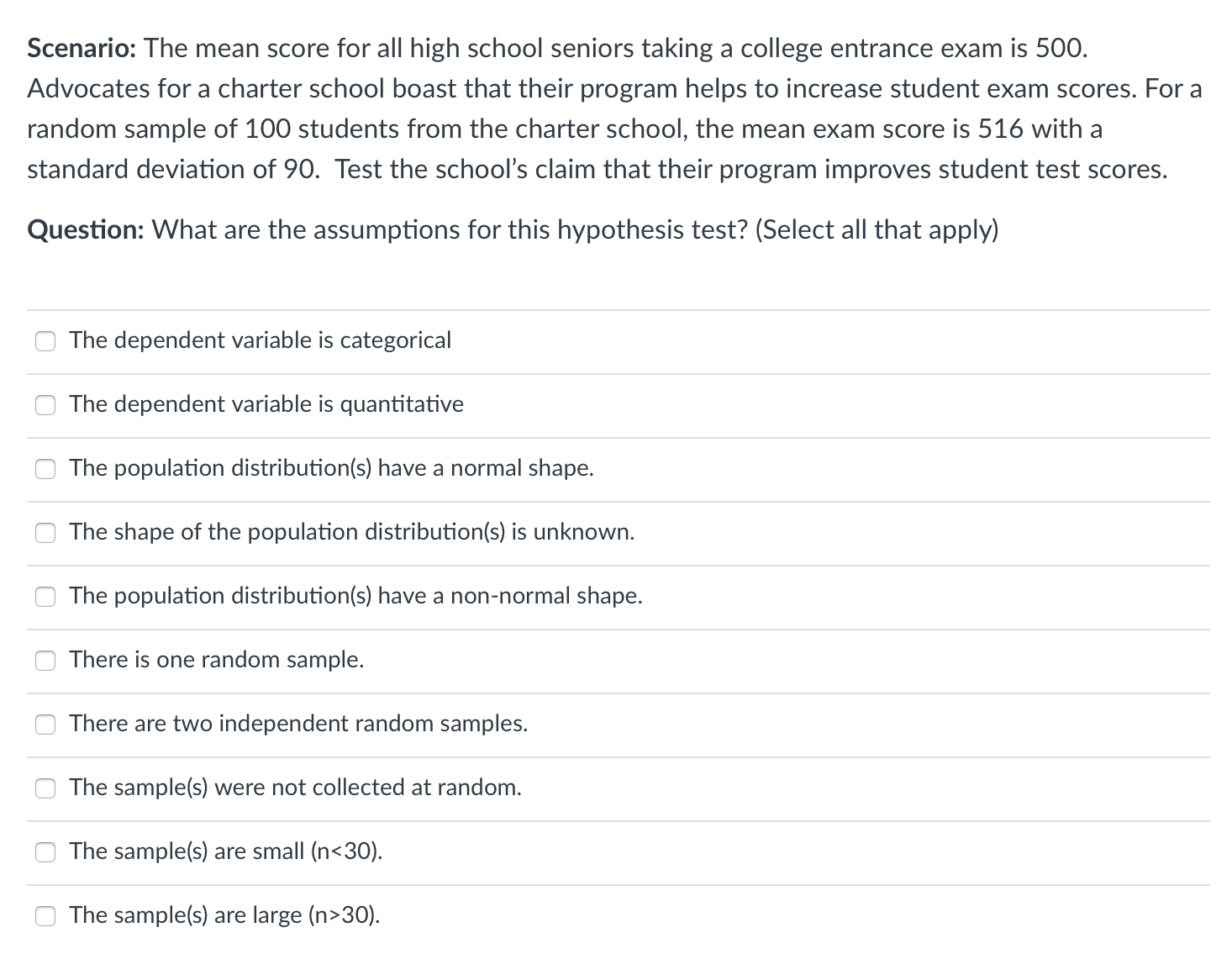Select 'The sample(s) were not collected at random.'
The width and height of the screenshot is (1232, 975).
pyautogui.click(x=46, y=788)
